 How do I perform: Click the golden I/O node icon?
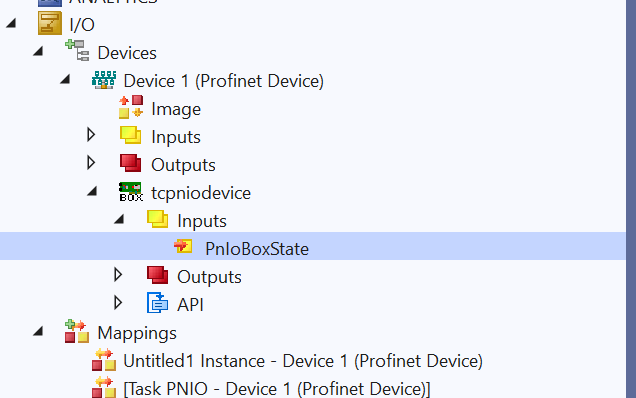[x=50, y=23]
